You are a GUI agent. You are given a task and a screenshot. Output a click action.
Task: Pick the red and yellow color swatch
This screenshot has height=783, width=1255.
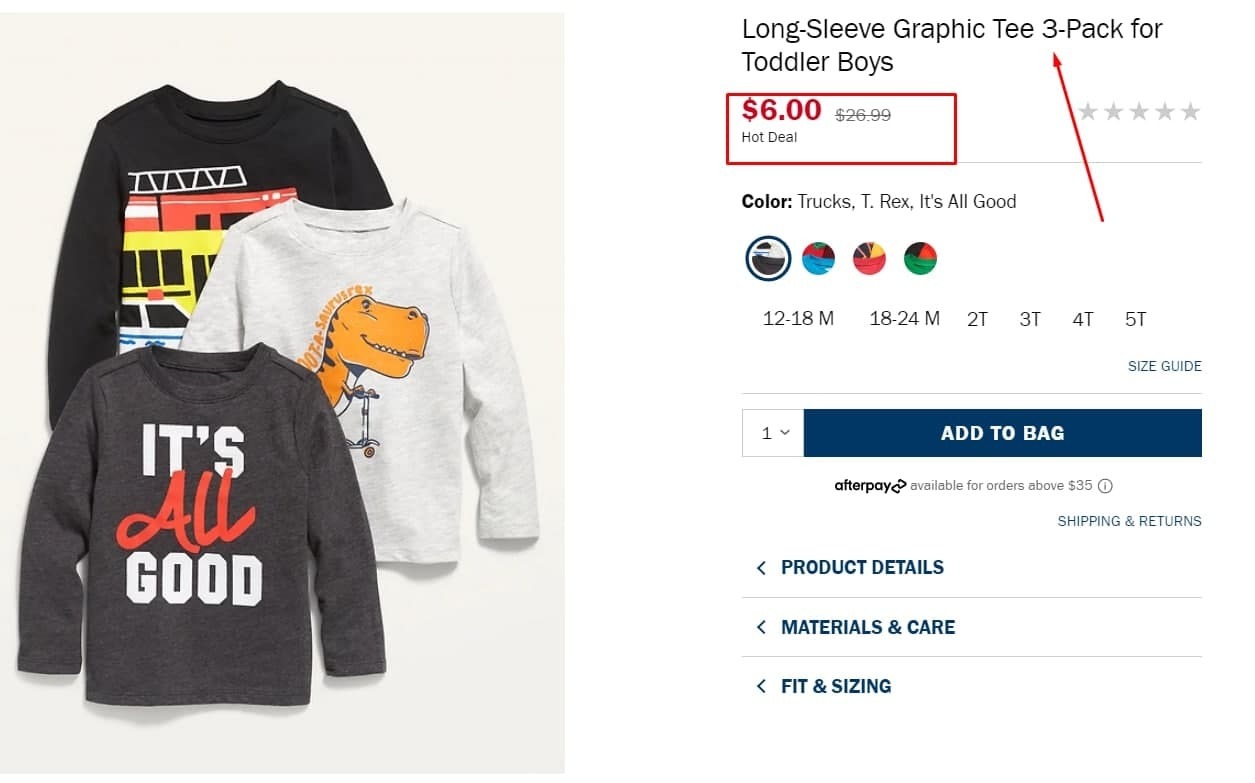tap(869, 259)
